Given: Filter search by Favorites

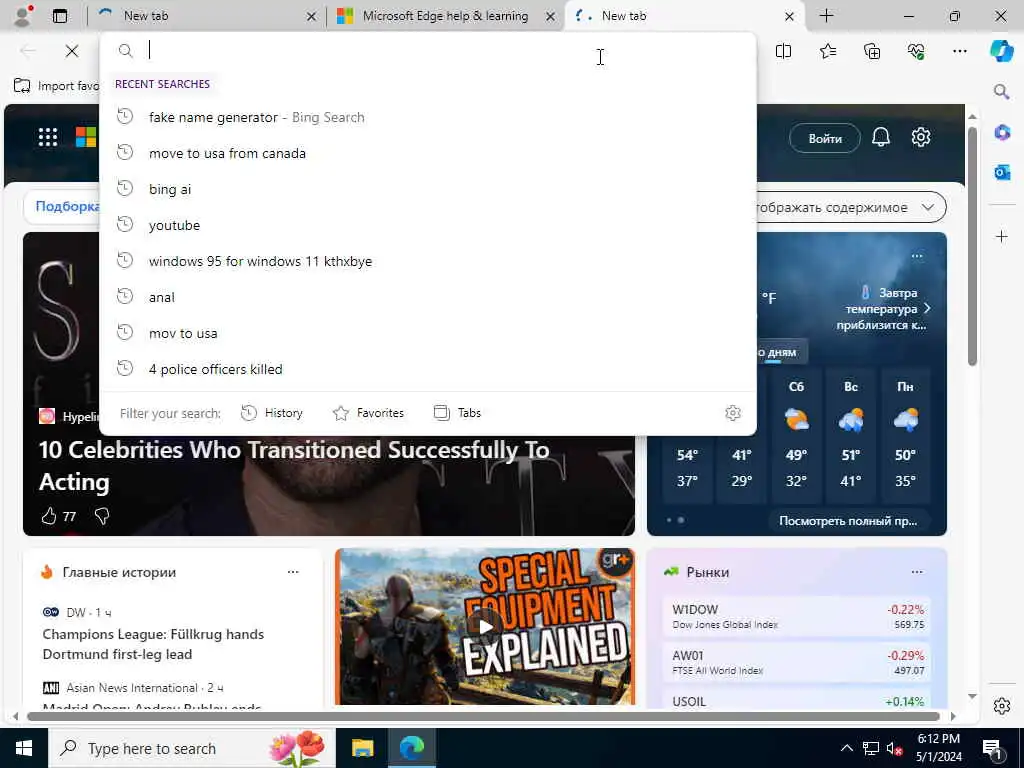Looking at the screenshot, I should [x=369, y=413].
